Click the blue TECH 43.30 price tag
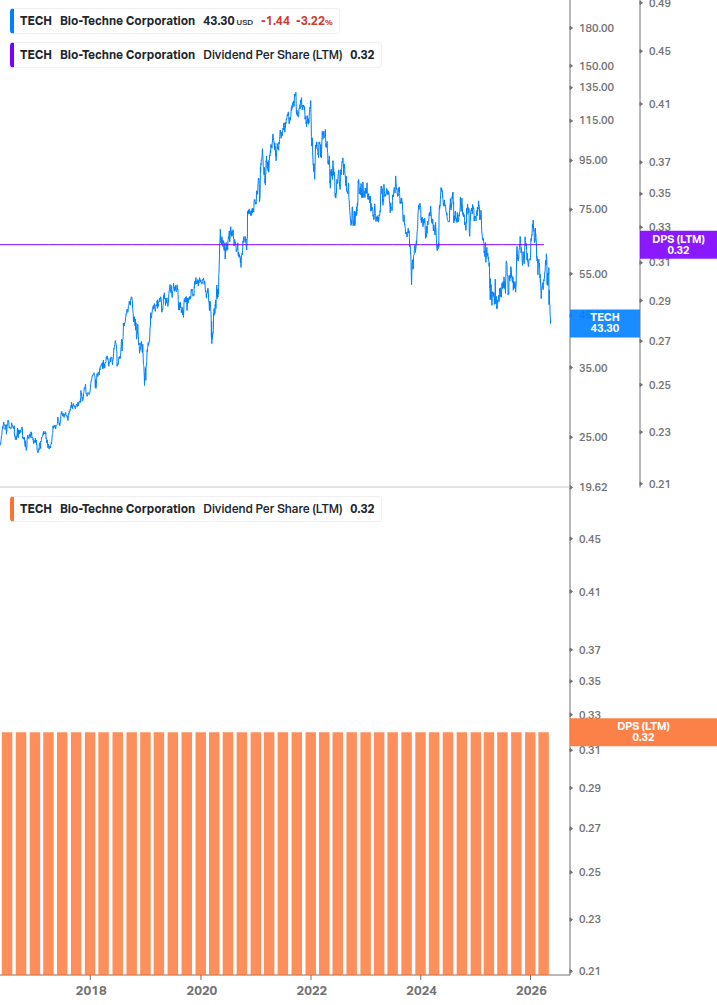 click(605, 323)
